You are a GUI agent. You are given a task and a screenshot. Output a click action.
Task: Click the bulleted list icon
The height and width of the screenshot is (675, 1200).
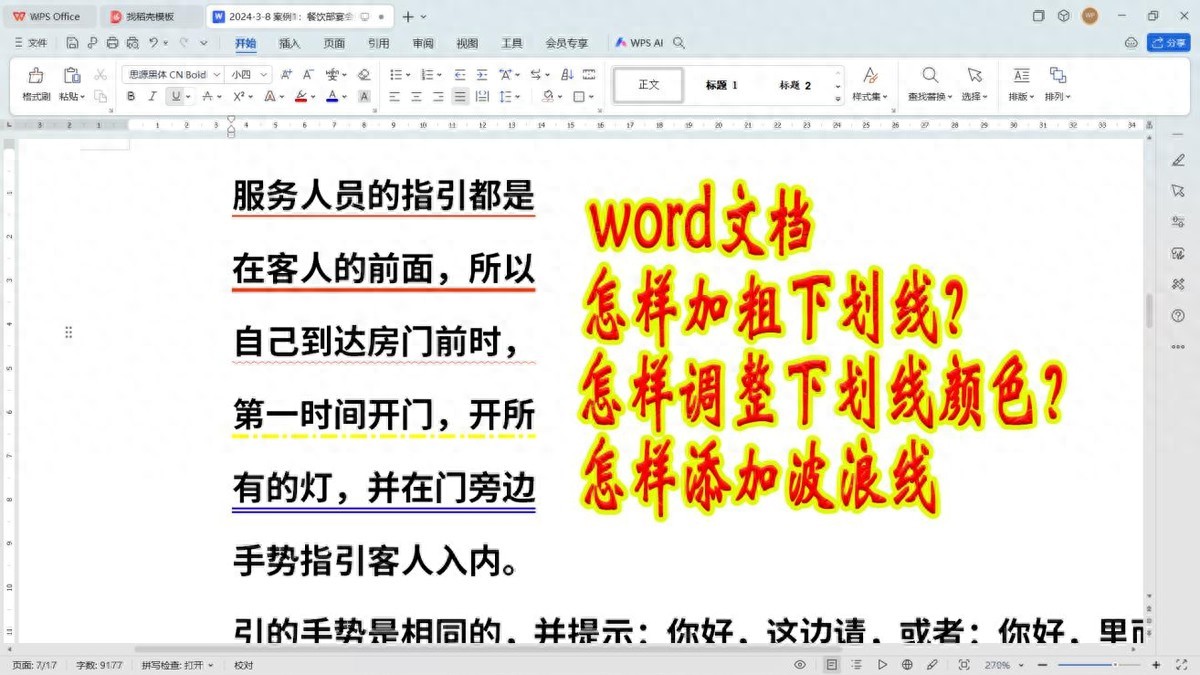[x=396, y=74]
